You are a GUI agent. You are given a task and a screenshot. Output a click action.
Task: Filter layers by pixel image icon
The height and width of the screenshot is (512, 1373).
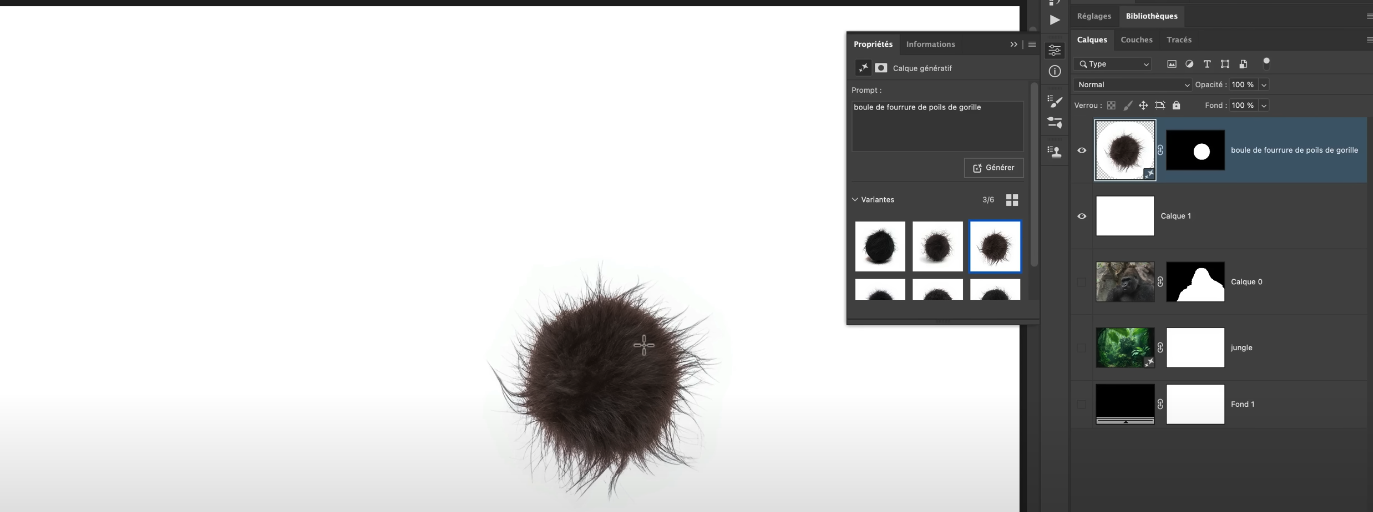[x=1172, y=64]
